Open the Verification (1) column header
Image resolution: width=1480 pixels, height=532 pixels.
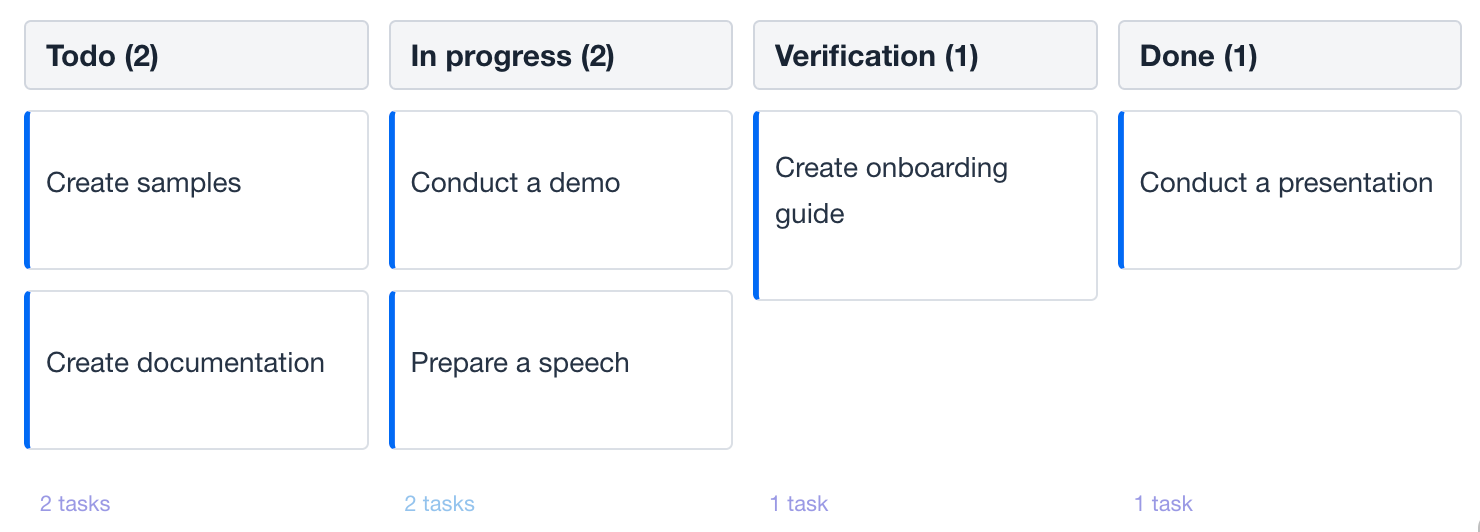tap(925, 56)
